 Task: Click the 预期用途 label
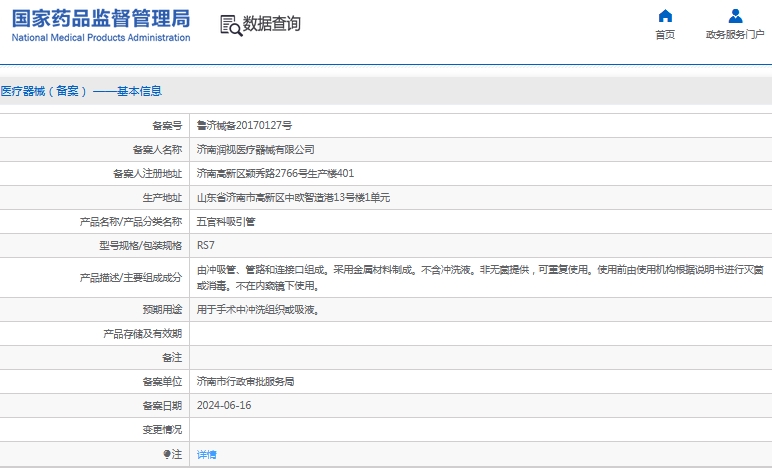click(162, 310)
